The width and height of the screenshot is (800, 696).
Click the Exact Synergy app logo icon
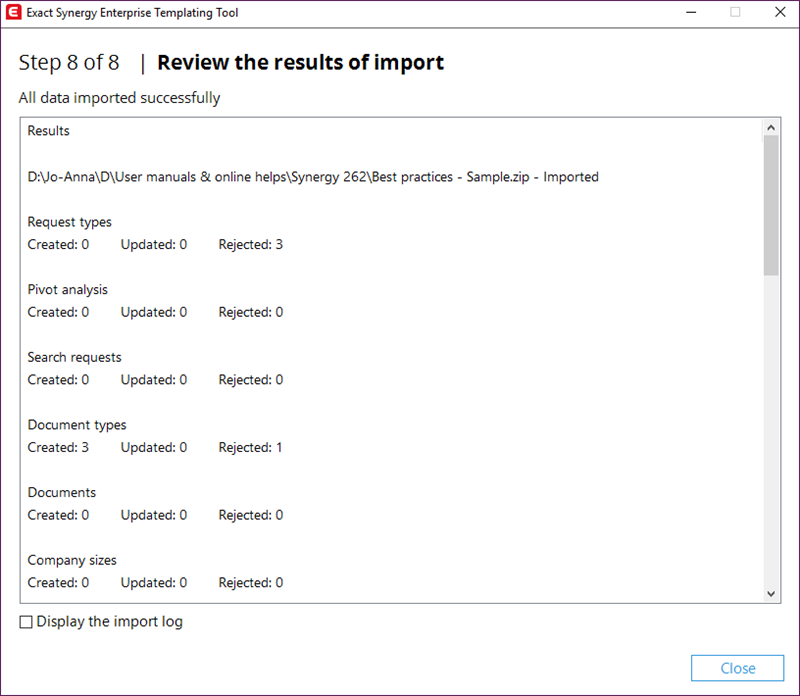[x=13, y=12]
